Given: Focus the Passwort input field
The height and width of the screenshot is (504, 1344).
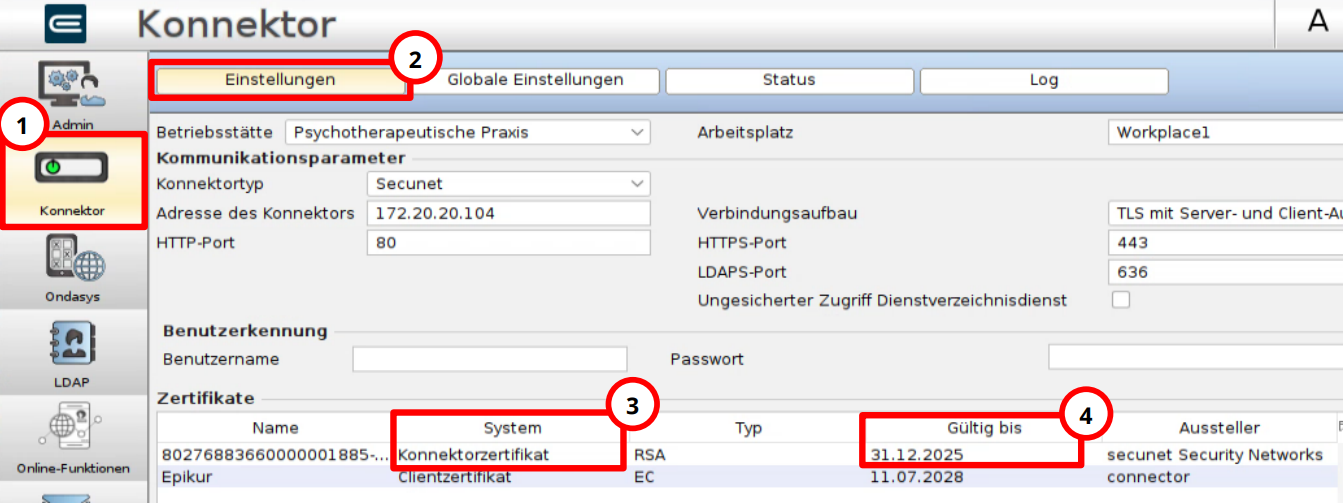Looking at the screenshot, I should 1196,359.
